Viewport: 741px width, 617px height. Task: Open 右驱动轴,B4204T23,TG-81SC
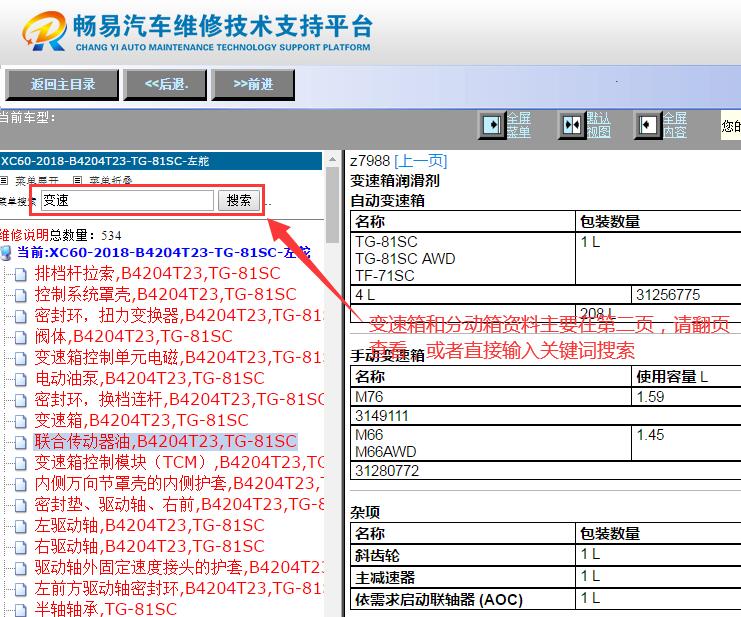149,546
